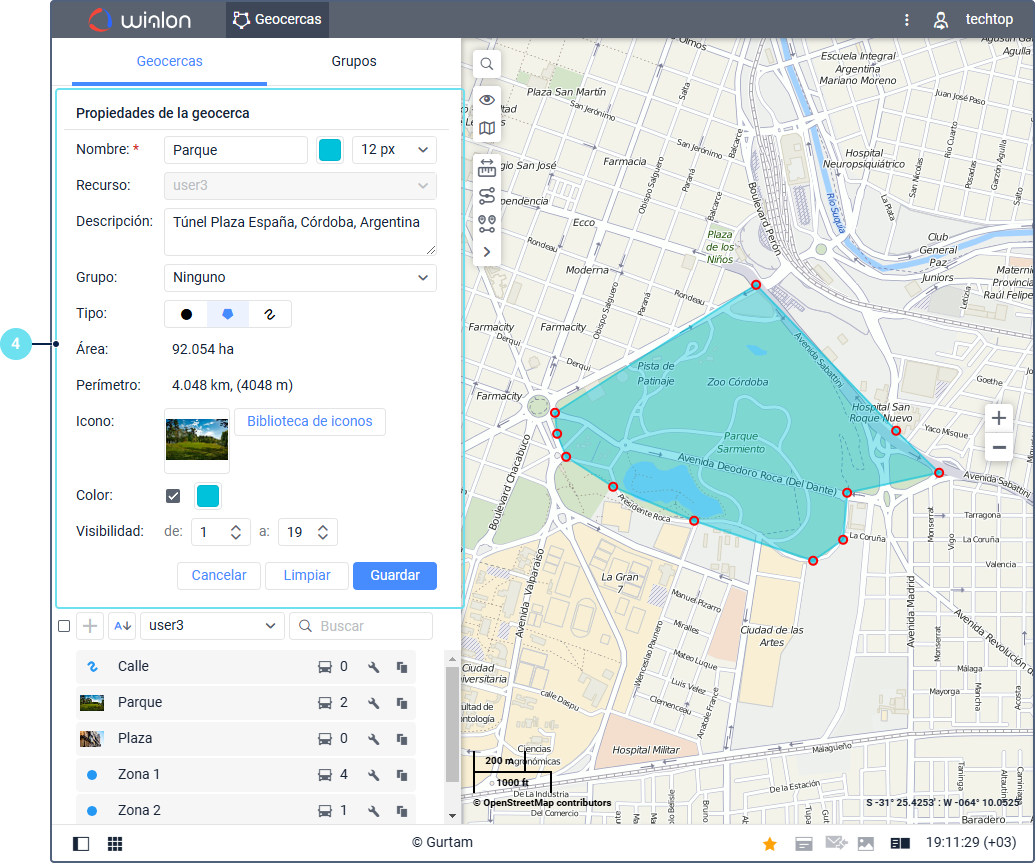Zoom out on the map

pos(998,448)
